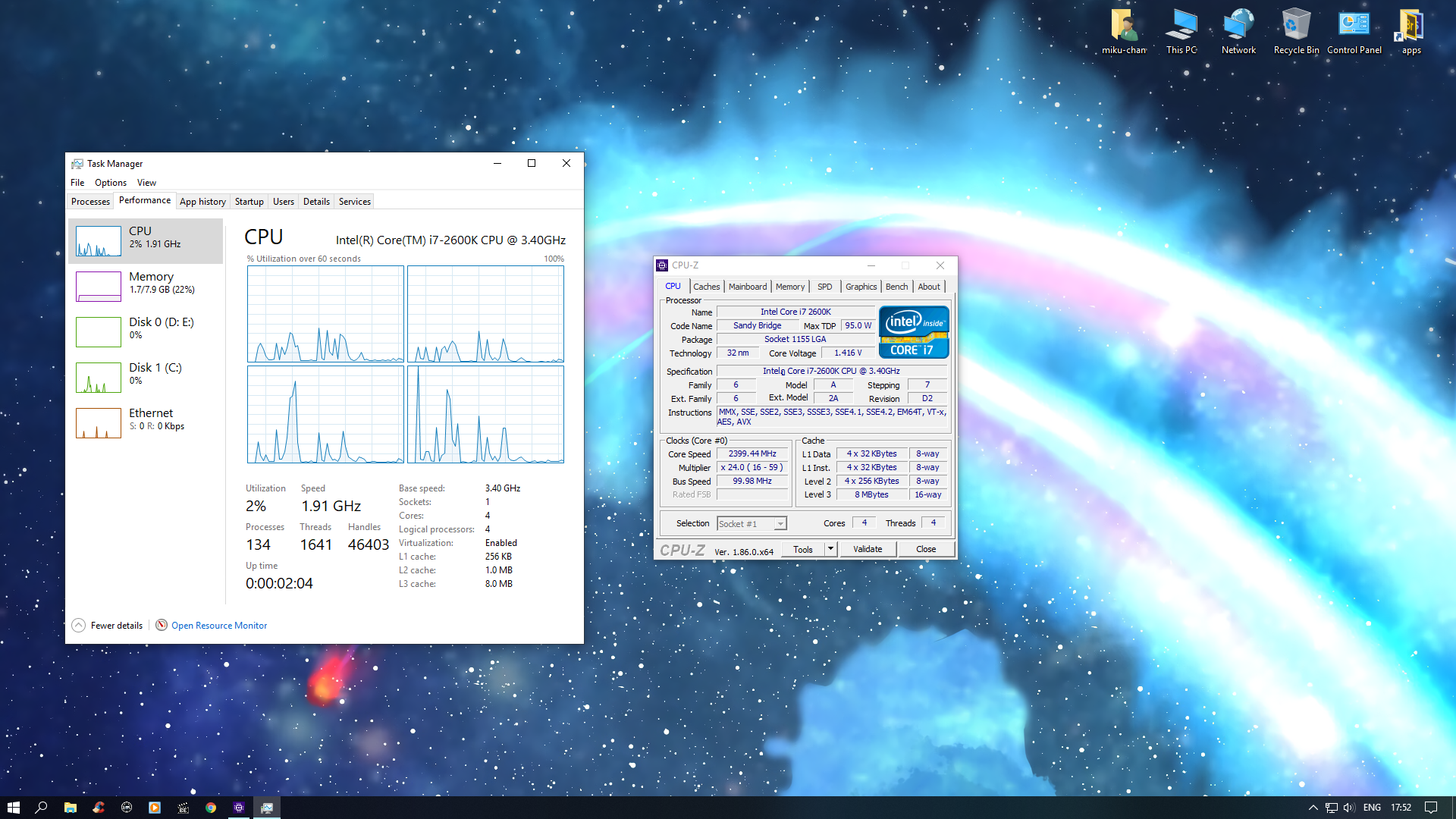Switch to Processes tab in Task Manager

(90, 202)
